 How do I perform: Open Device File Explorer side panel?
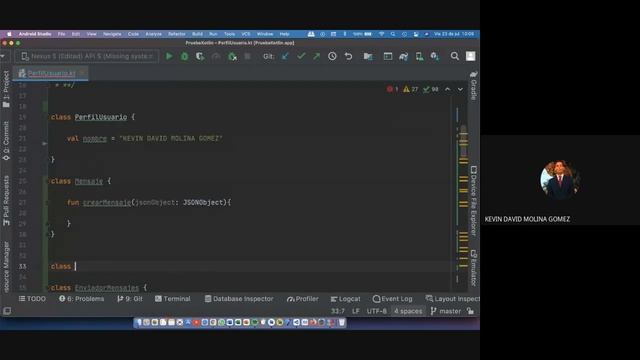473,200
